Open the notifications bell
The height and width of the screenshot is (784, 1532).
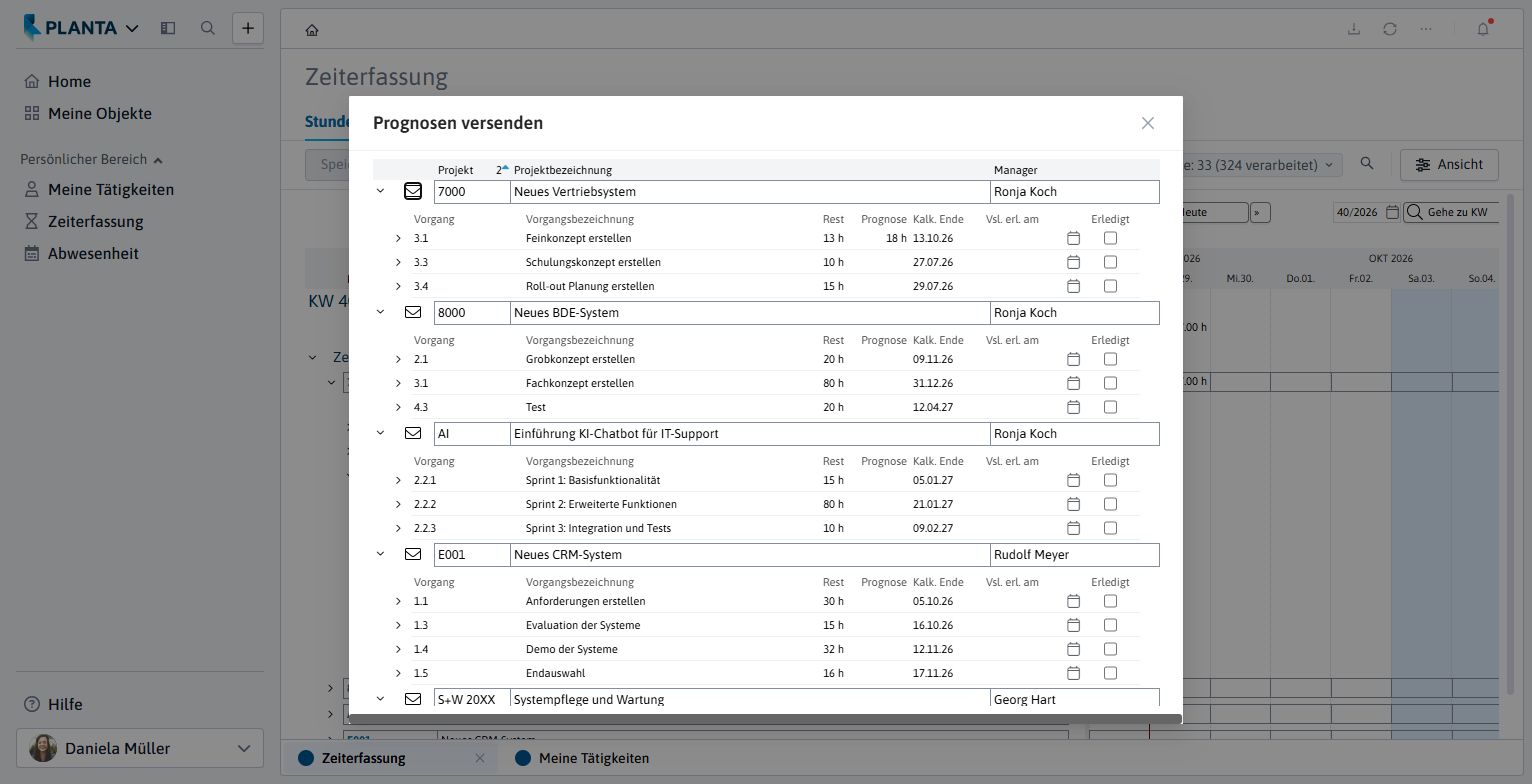pos(1483,29)
